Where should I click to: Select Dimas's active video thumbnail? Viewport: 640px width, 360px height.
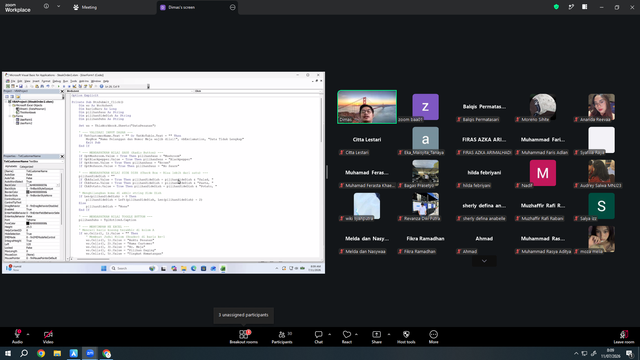[x=367, y=107]
